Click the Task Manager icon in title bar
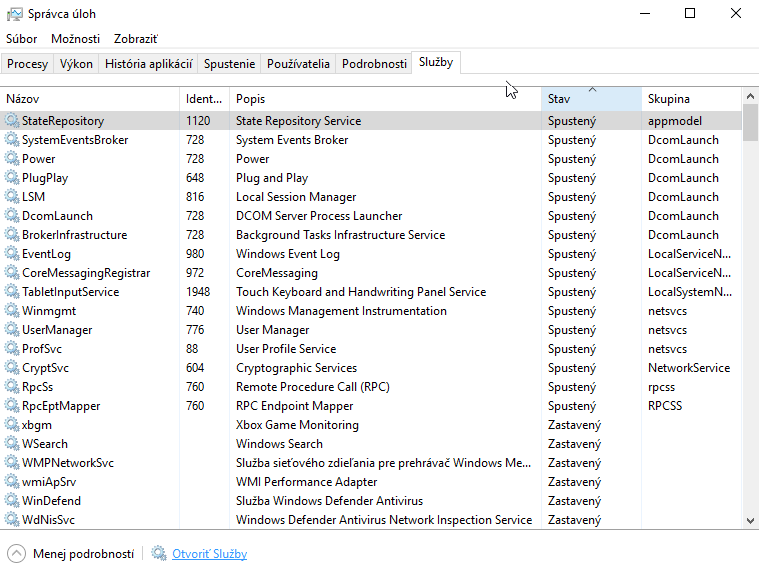759x578 pixels. (15, 14)
